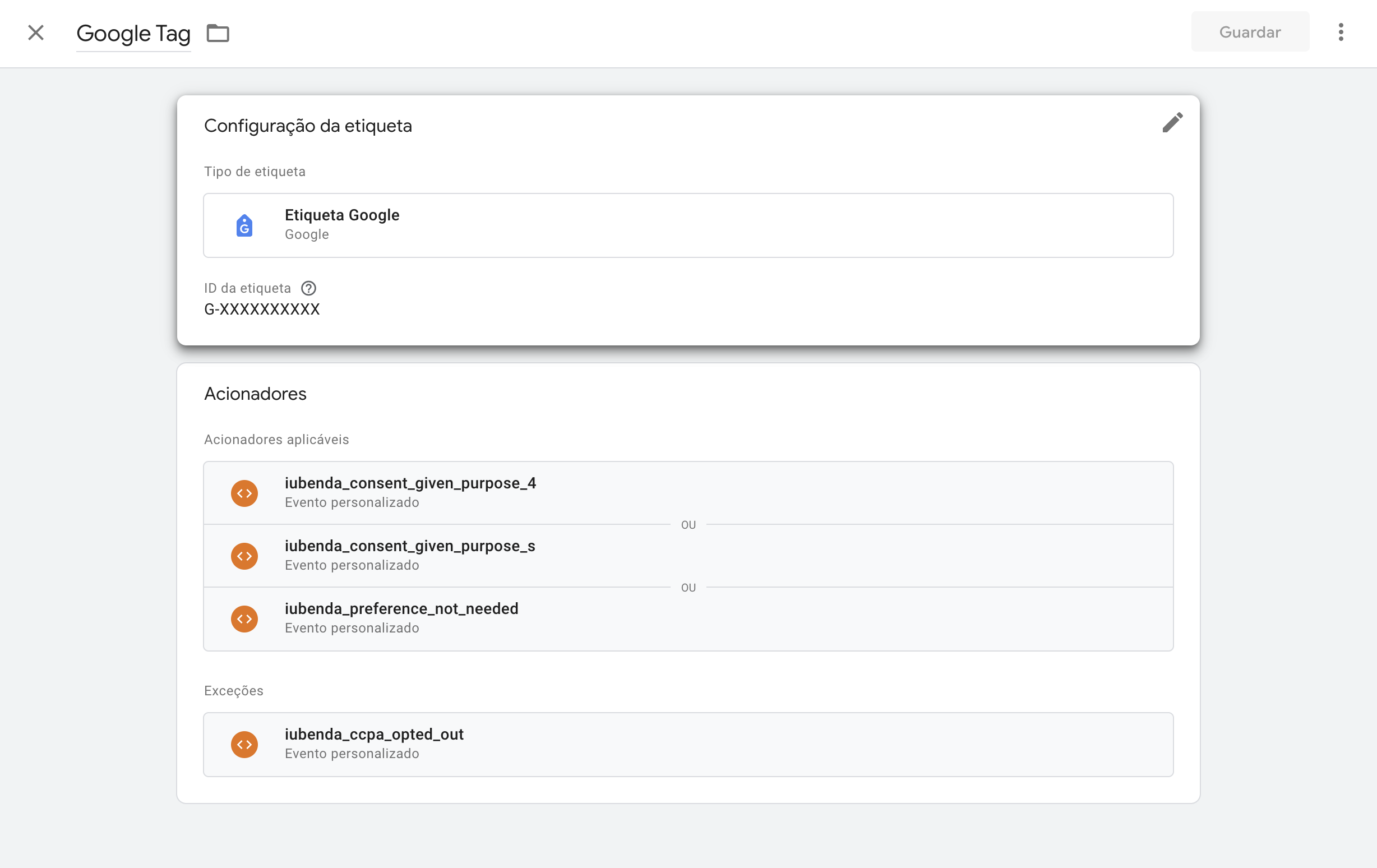Open the tag folder picker icon
The width and height of the screenshot is (1377, 868).
(218, 33)
